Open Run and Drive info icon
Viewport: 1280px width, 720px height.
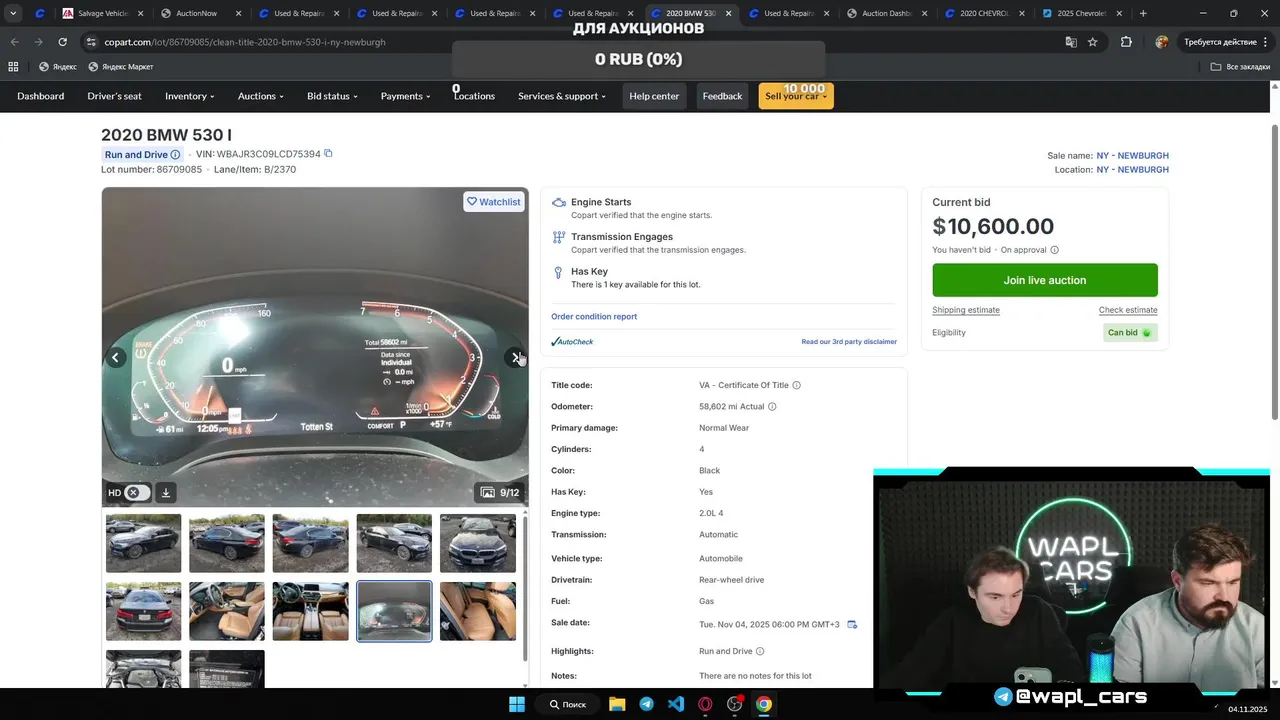coord(175,155)
